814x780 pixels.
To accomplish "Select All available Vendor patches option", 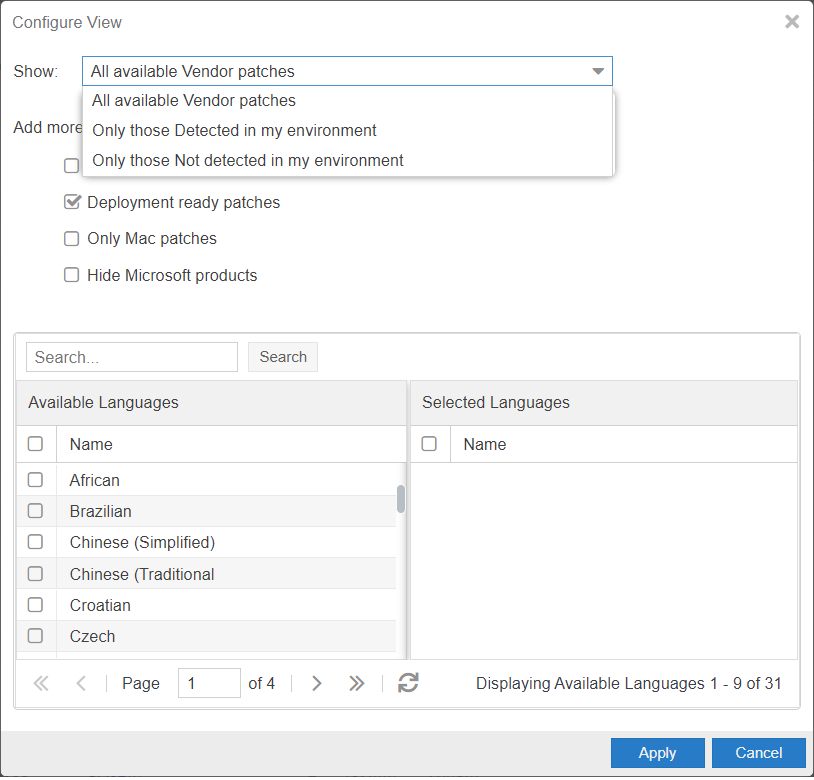I will pyautogui.click(x=193, y=100).
